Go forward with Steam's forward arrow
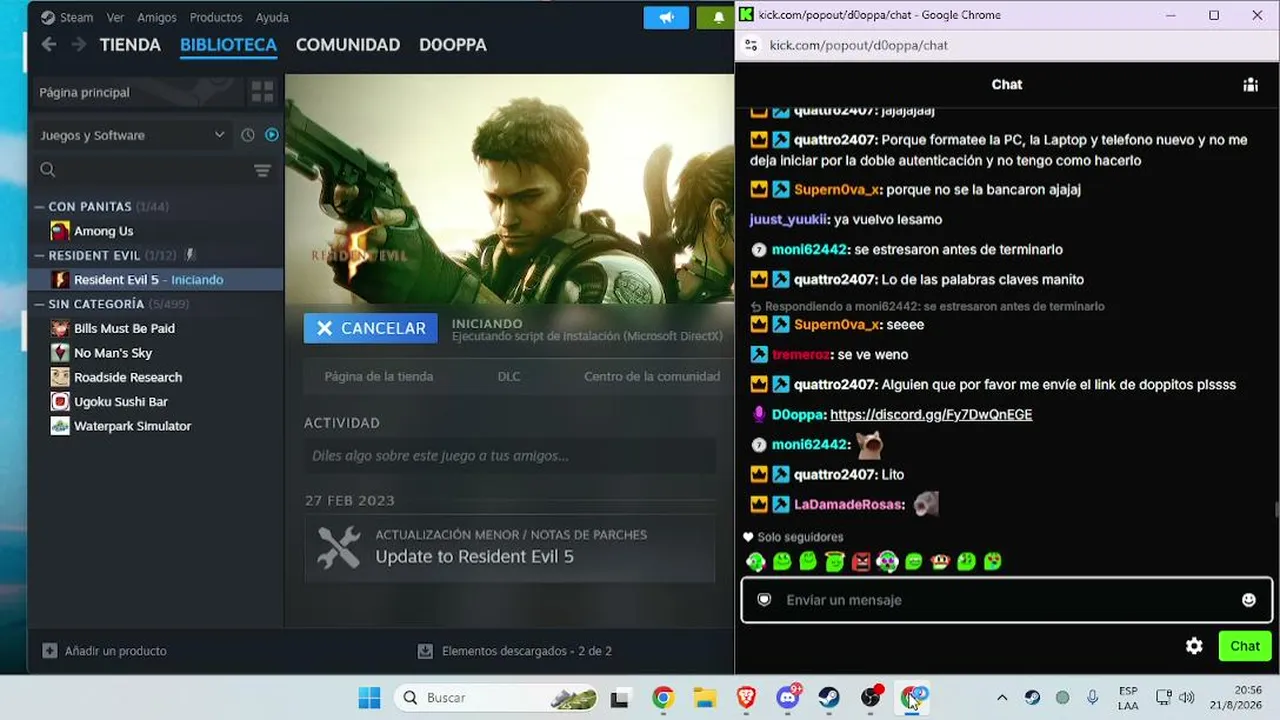The width and height of the screenshot is (1280, 720). coord(78,45)
